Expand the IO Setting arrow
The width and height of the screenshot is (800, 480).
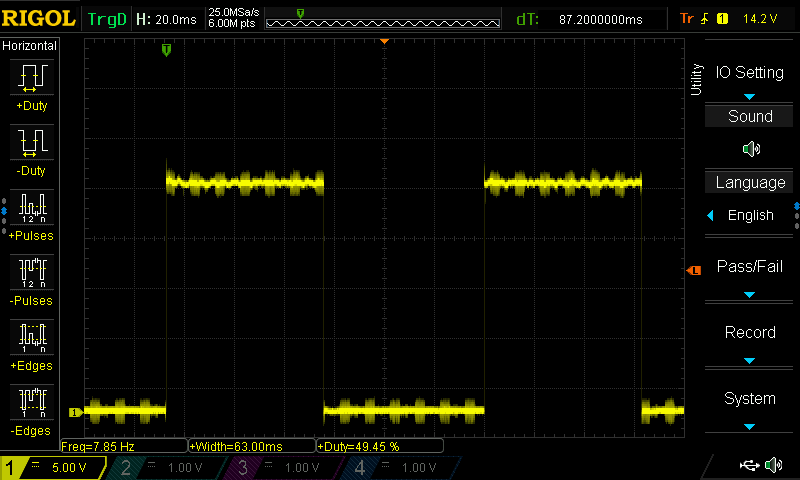749,96
